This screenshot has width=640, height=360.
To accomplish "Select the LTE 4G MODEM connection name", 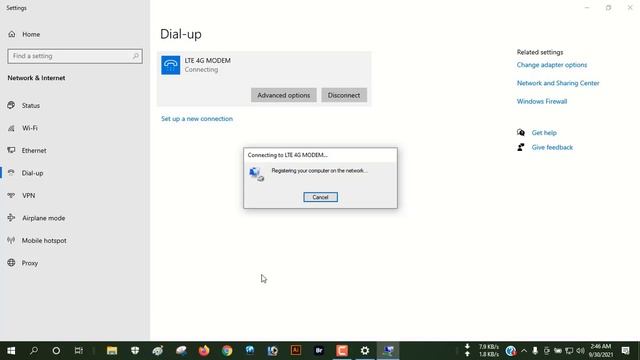I will coord(207,60).
